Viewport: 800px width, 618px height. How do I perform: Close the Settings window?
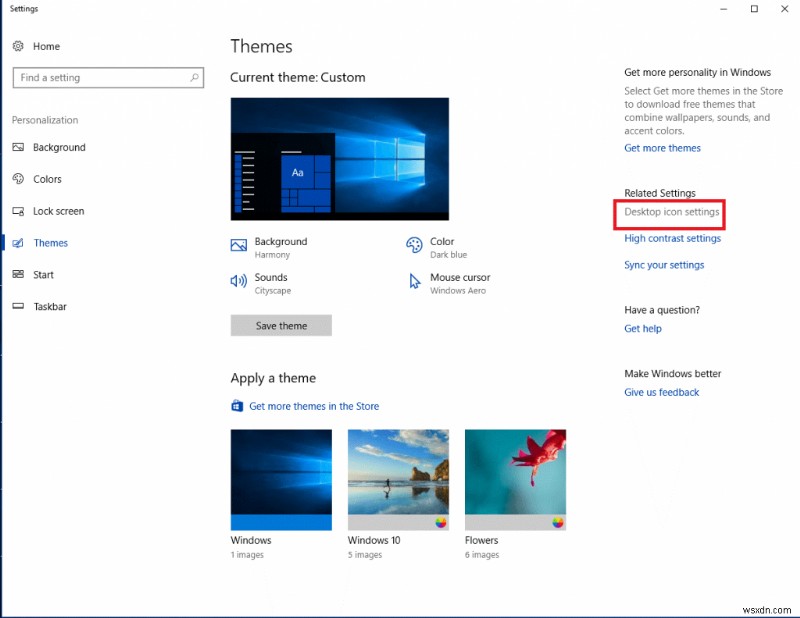tap(784, 9)
